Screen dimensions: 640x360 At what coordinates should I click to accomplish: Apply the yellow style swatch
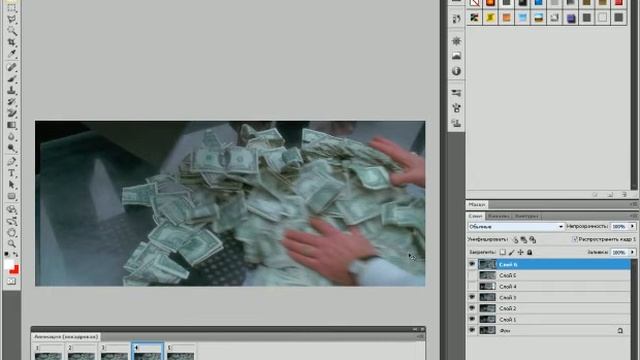click(x=490, y=18)
